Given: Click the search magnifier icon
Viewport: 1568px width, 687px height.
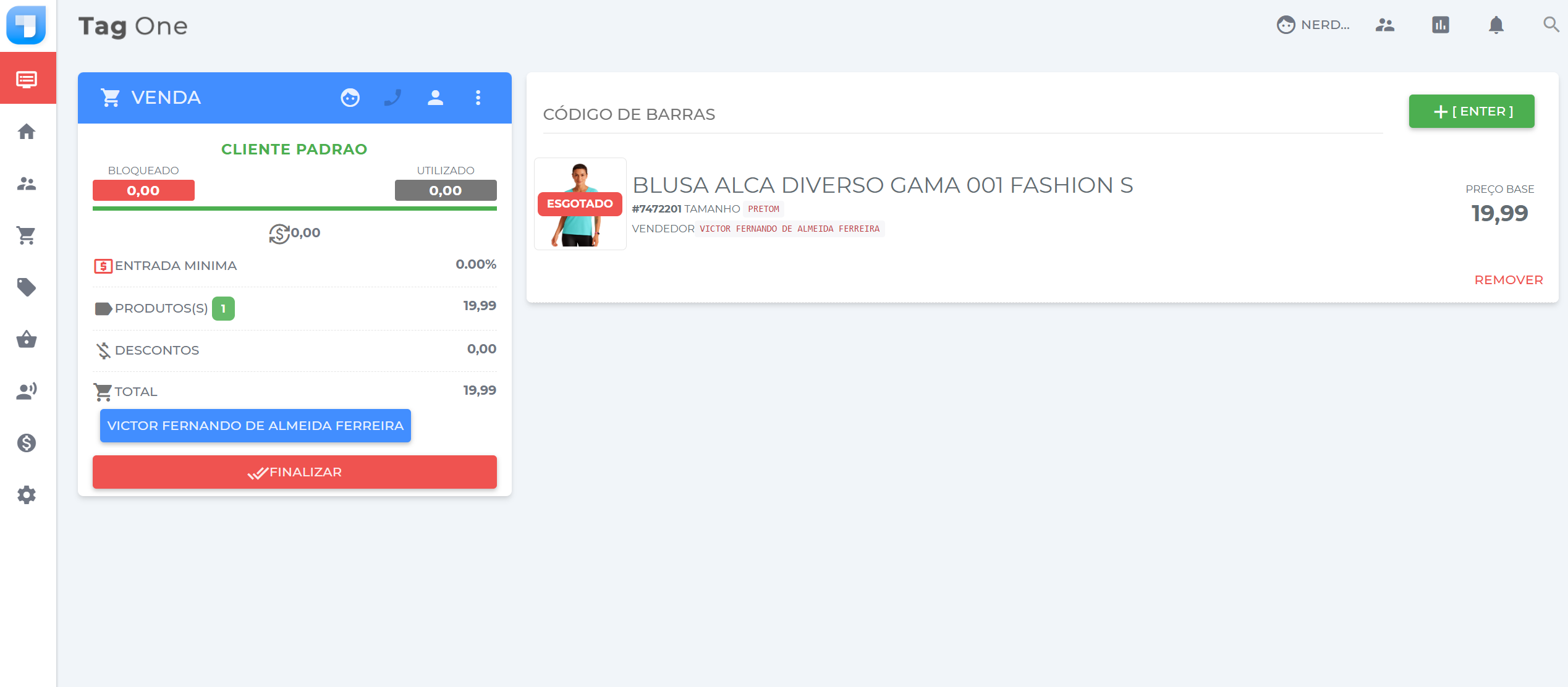Looking at the screenshot, I should (x=1551, y=25).
